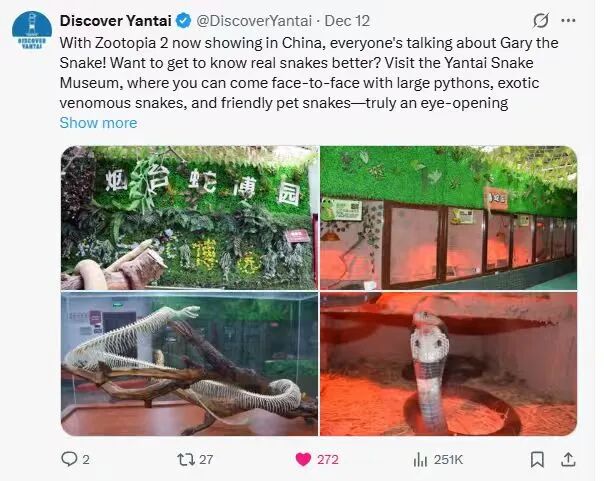Viewport: 604px width, 481px height.
Task: Click the repost arrows icon
Action: [x=186, y=459]
